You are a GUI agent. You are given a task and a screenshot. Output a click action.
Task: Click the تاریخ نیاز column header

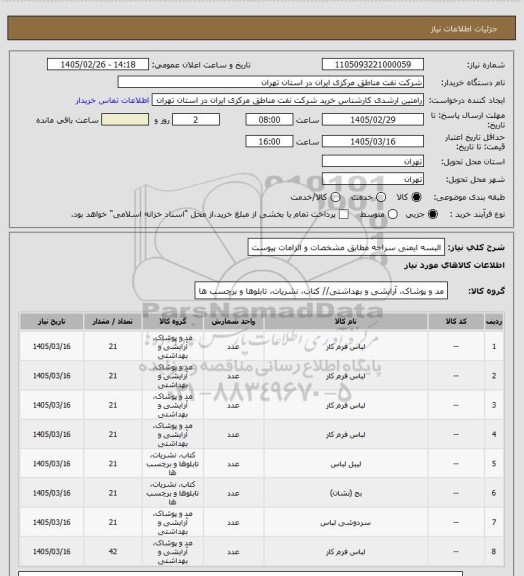tap(52, 321)
